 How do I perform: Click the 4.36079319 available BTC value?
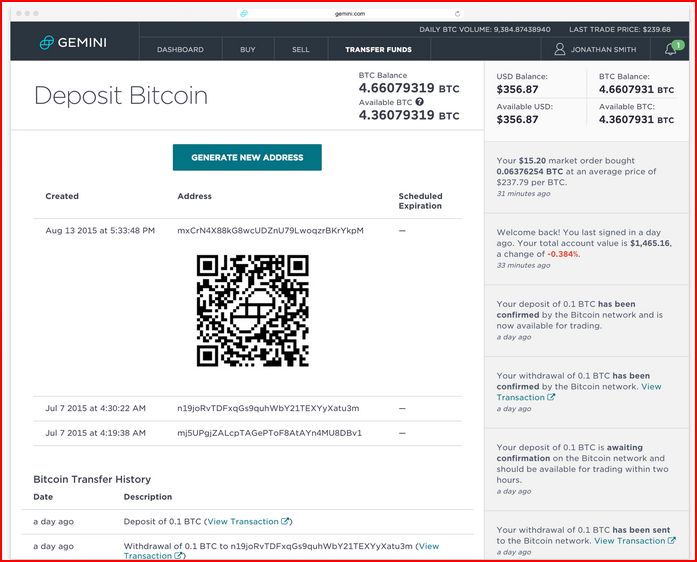click(x=409, y=115)
